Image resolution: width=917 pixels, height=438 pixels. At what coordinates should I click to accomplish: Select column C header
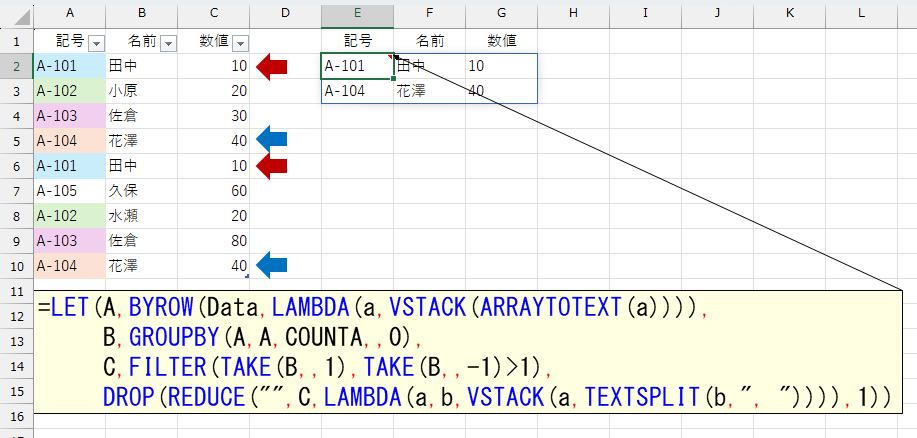pos(213,16)
